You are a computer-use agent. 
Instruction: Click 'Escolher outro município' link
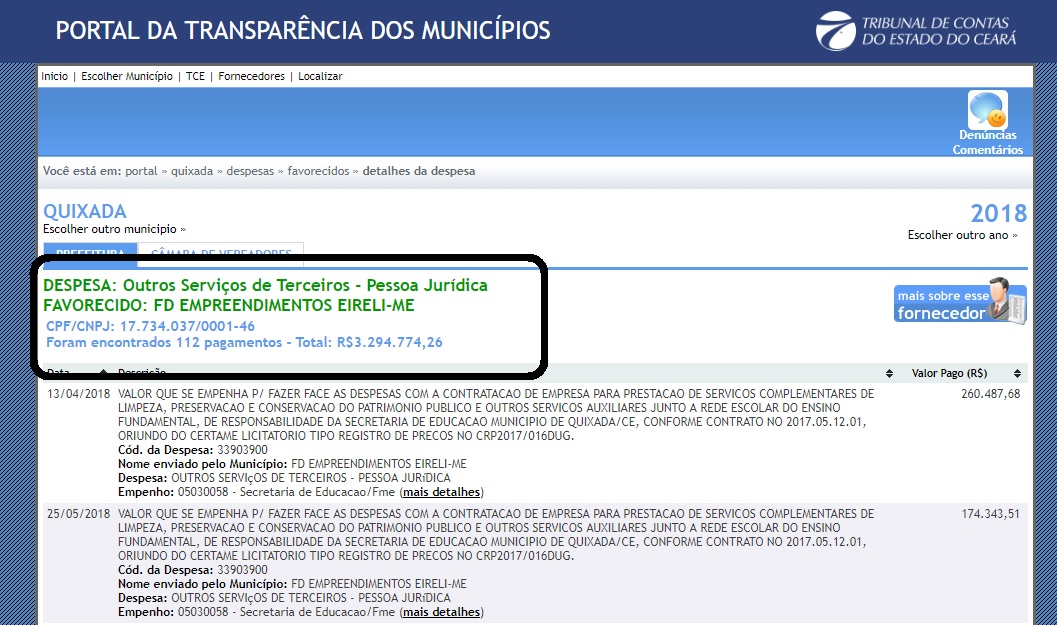(114, 229)
